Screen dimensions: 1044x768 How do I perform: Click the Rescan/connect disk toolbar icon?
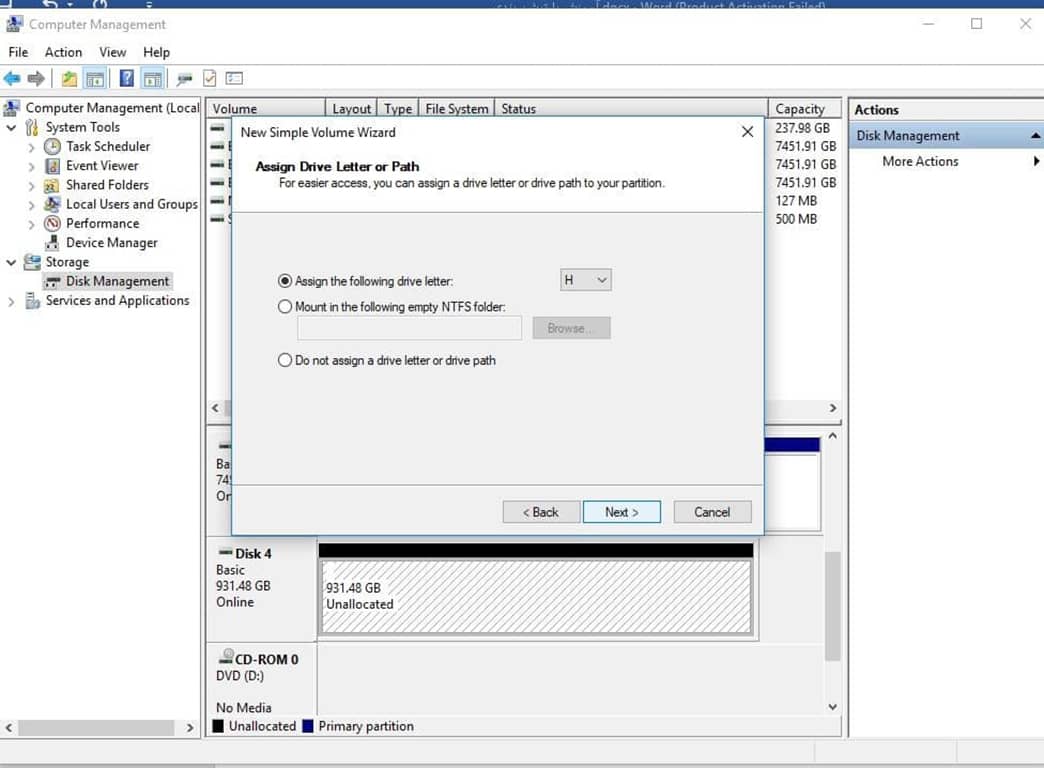[184, 79]
